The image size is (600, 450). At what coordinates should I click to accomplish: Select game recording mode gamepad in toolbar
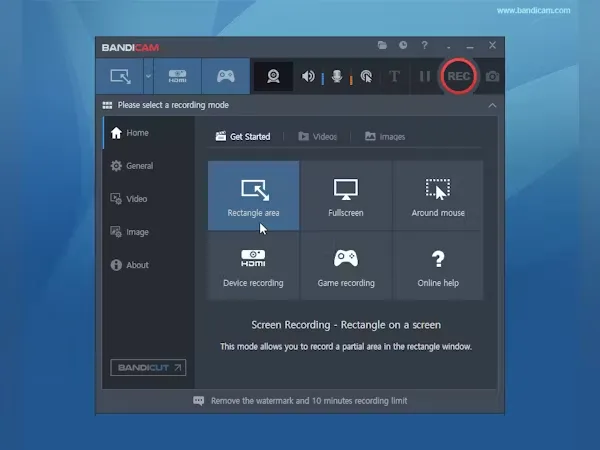click(226, 76)
